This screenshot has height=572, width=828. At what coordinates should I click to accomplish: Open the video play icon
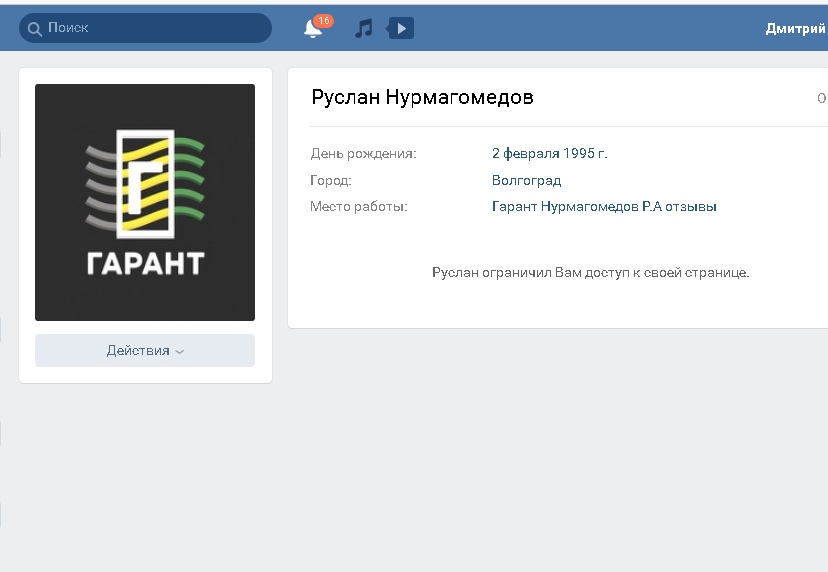400,28
